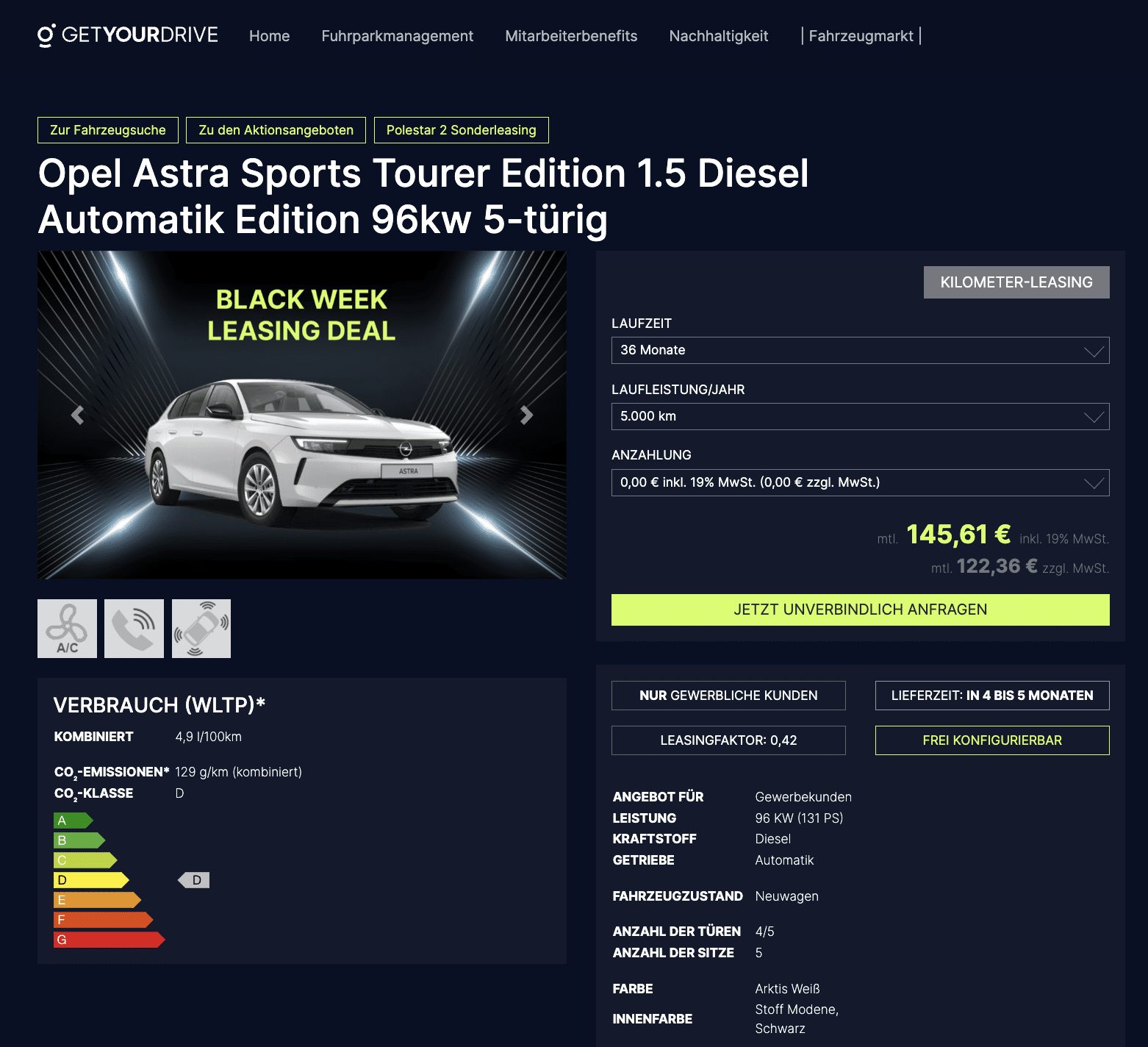Click the Kilometer-Leasing button

(x=1016, y=282)
